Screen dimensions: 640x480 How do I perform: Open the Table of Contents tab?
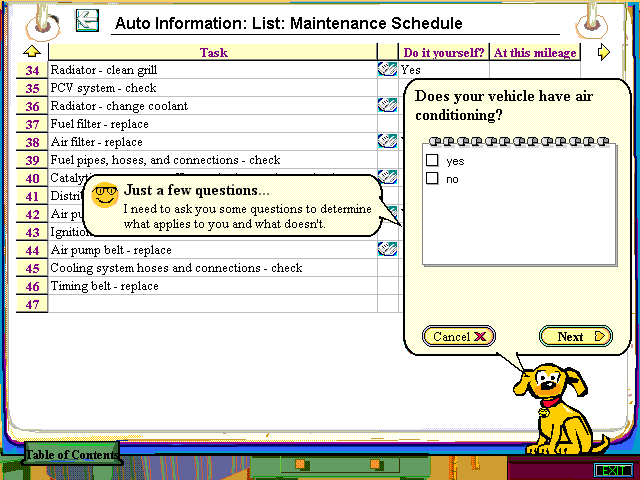pyautogui.click(x=72, y=454)
